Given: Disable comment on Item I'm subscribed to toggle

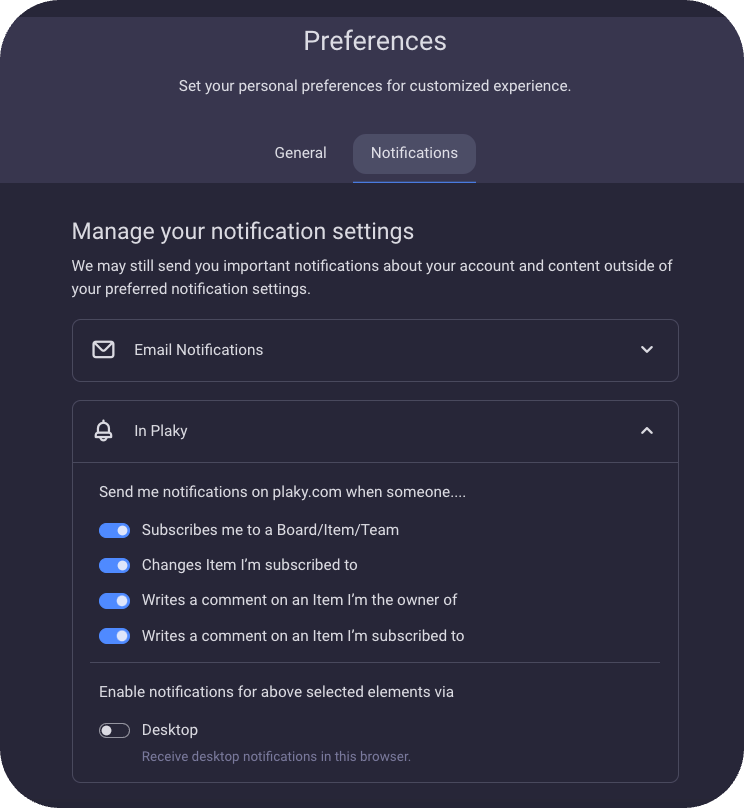Looking at the screenshot, I should [x=115, y=635].
